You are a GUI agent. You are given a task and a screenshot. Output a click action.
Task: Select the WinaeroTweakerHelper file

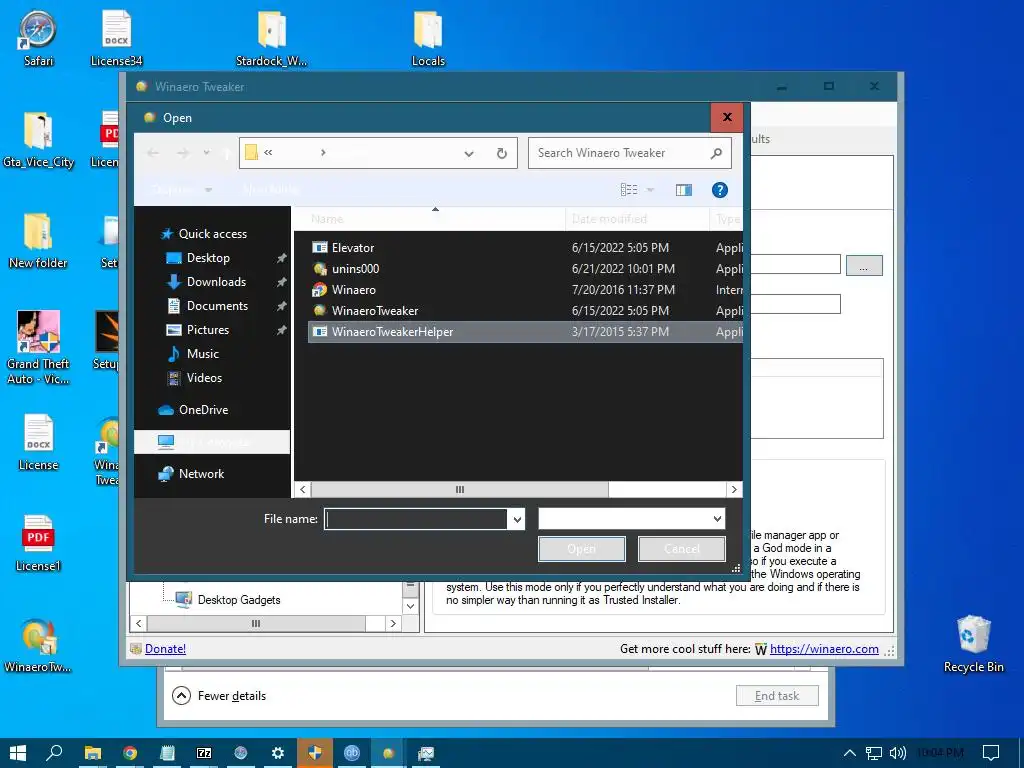pyautogui.click(x=525, y=332)
